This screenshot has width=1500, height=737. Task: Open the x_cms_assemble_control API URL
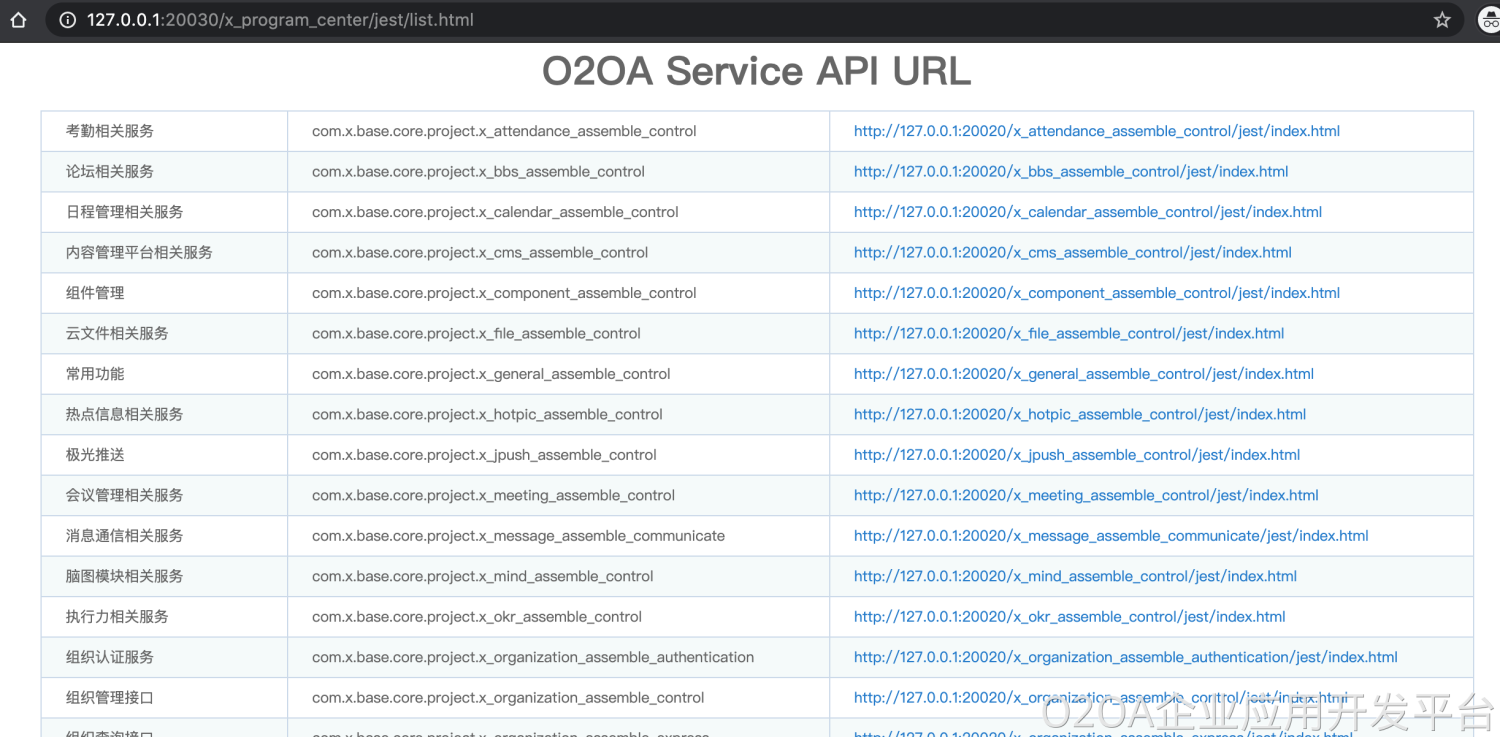1072,253
